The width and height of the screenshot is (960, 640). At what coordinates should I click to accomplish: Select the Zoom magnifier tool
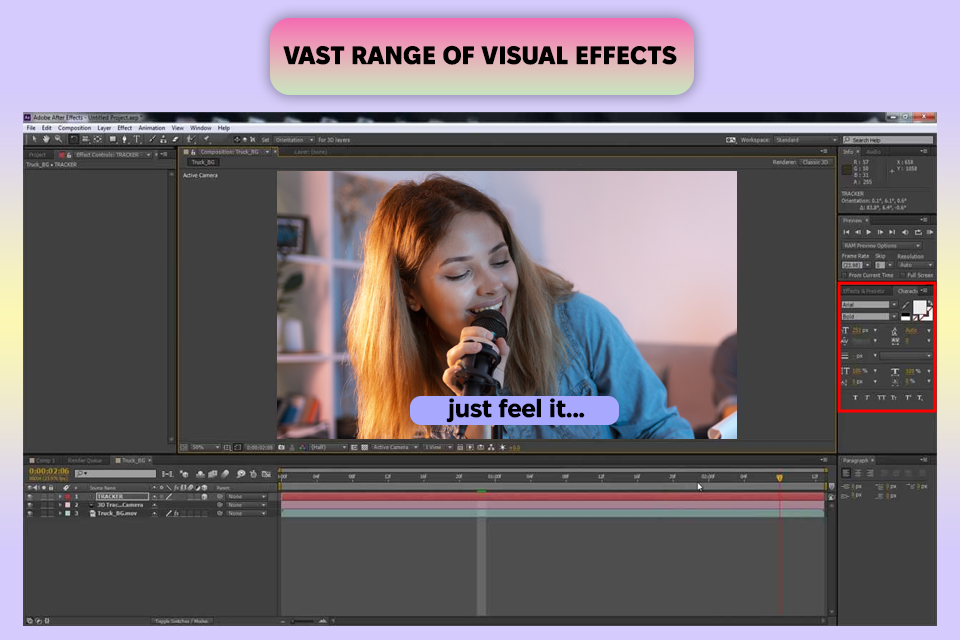coord(58,140)
